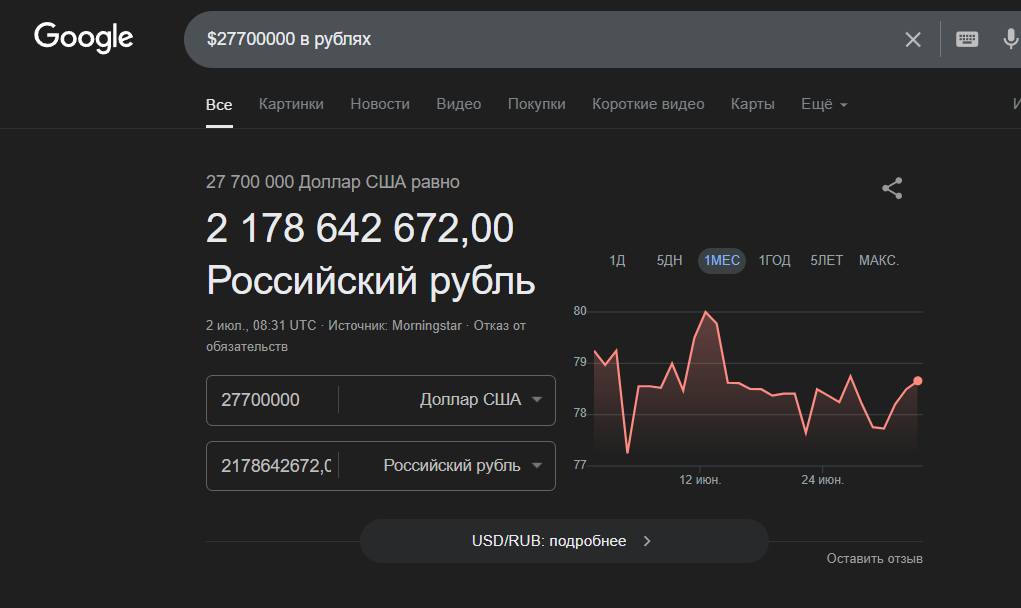Start voice search with microphone icon
Screen dimensions: 1021x608
1010,39
